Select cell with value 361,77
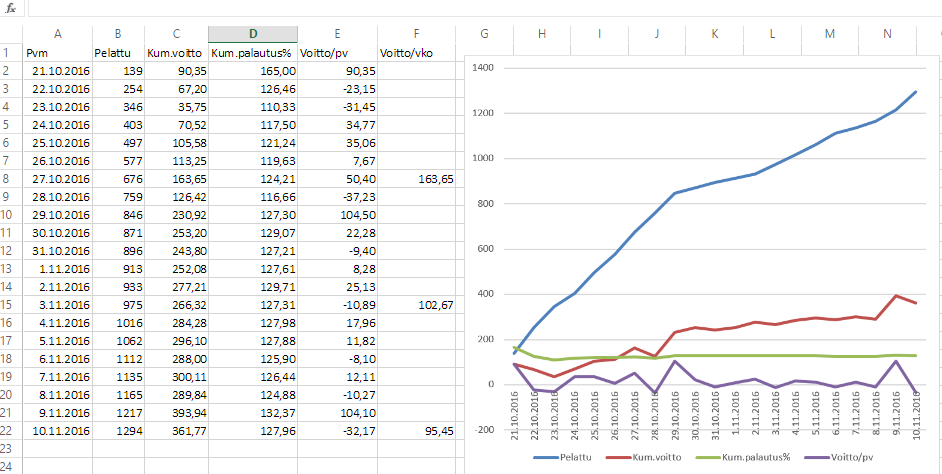 (x=176, y=431)
